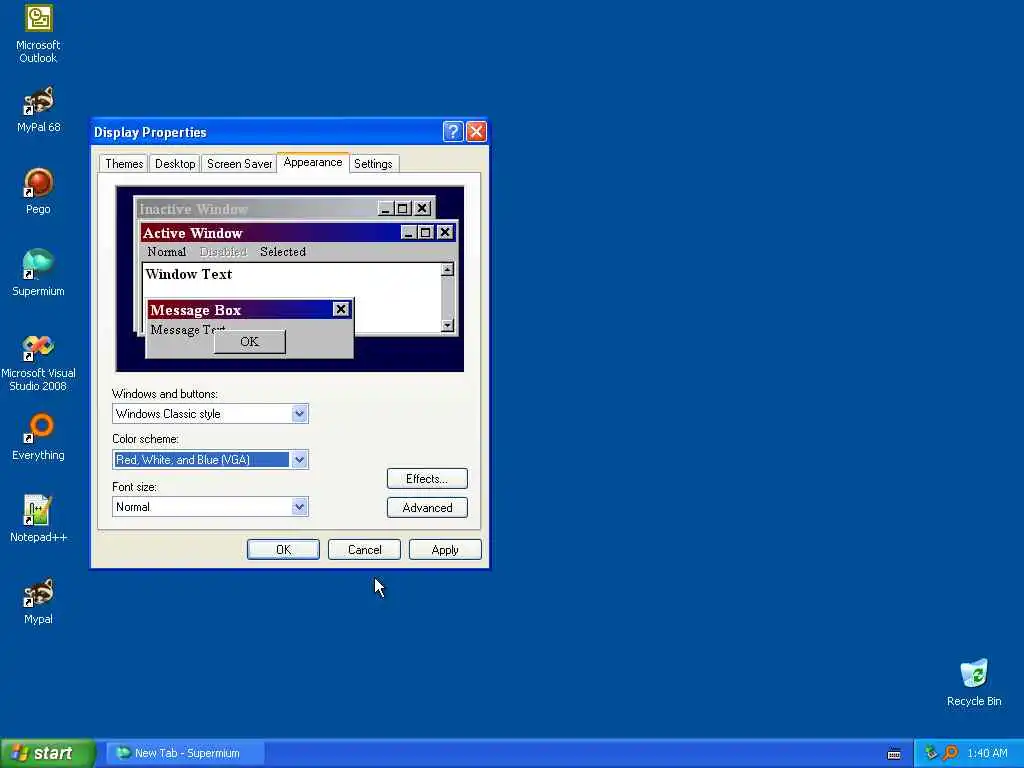
Task: Open the Screen Saver tab
Action: pos(239,164)
